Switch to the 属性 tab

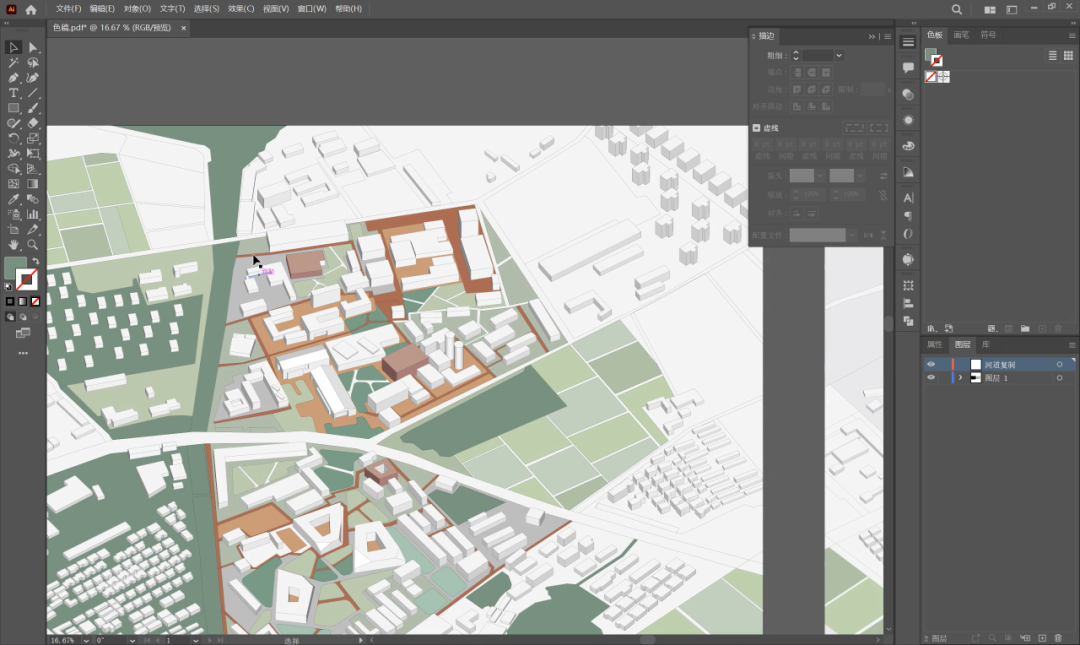(935, 344)
